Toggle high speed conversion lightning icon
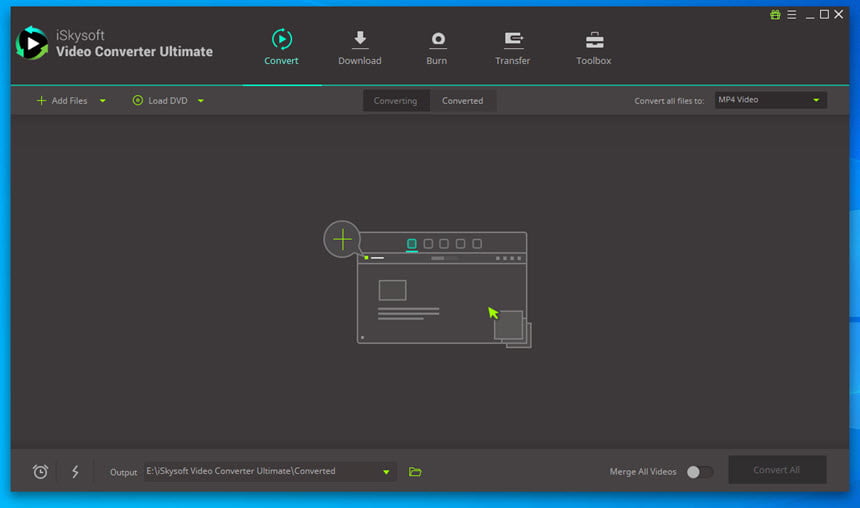860x508 pixels. pyautogui.click(x=75, y=471)
